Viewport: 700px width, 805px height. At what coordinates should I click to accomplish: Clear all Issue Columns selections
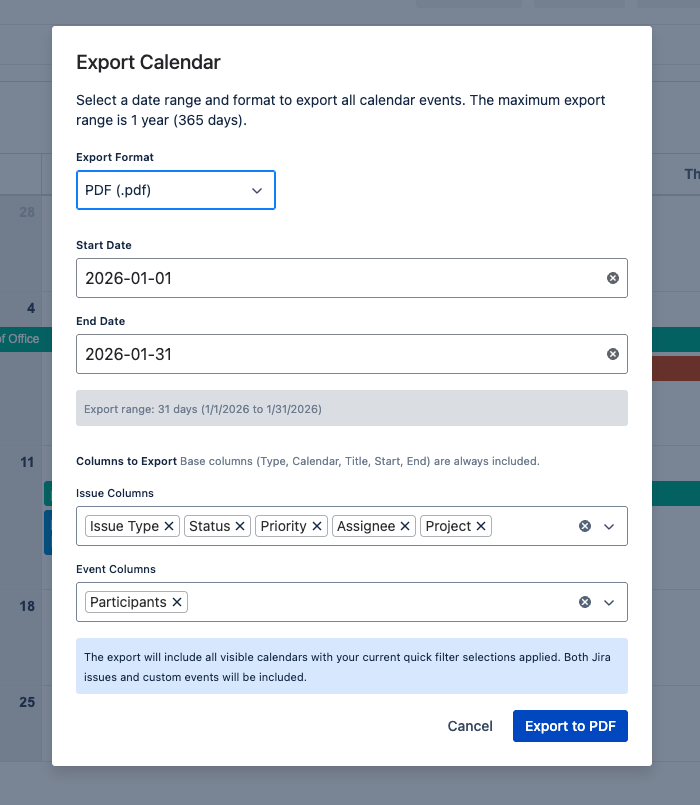pos(584,525)
